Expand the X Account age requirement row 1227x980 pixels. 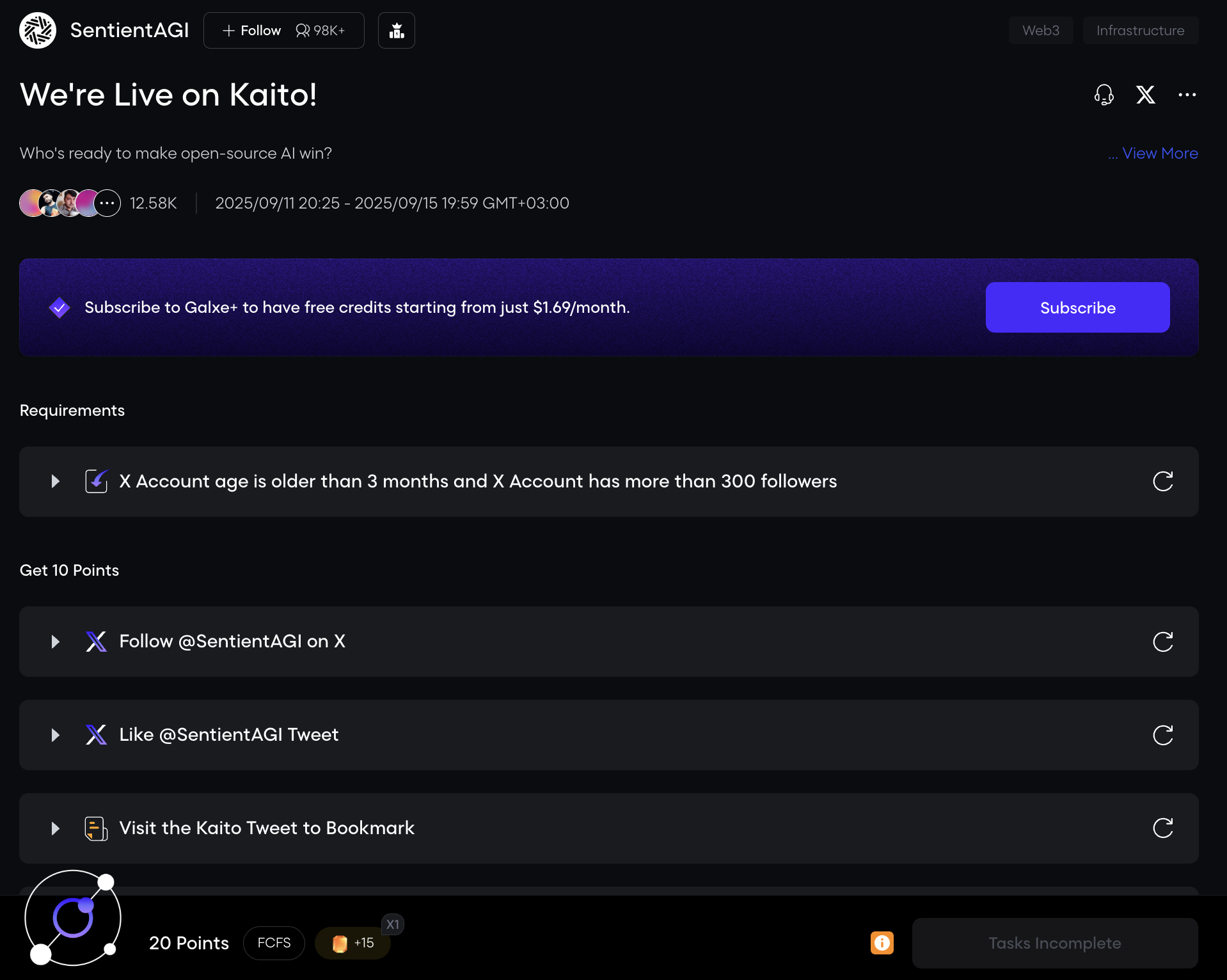[x=56, y=482]
